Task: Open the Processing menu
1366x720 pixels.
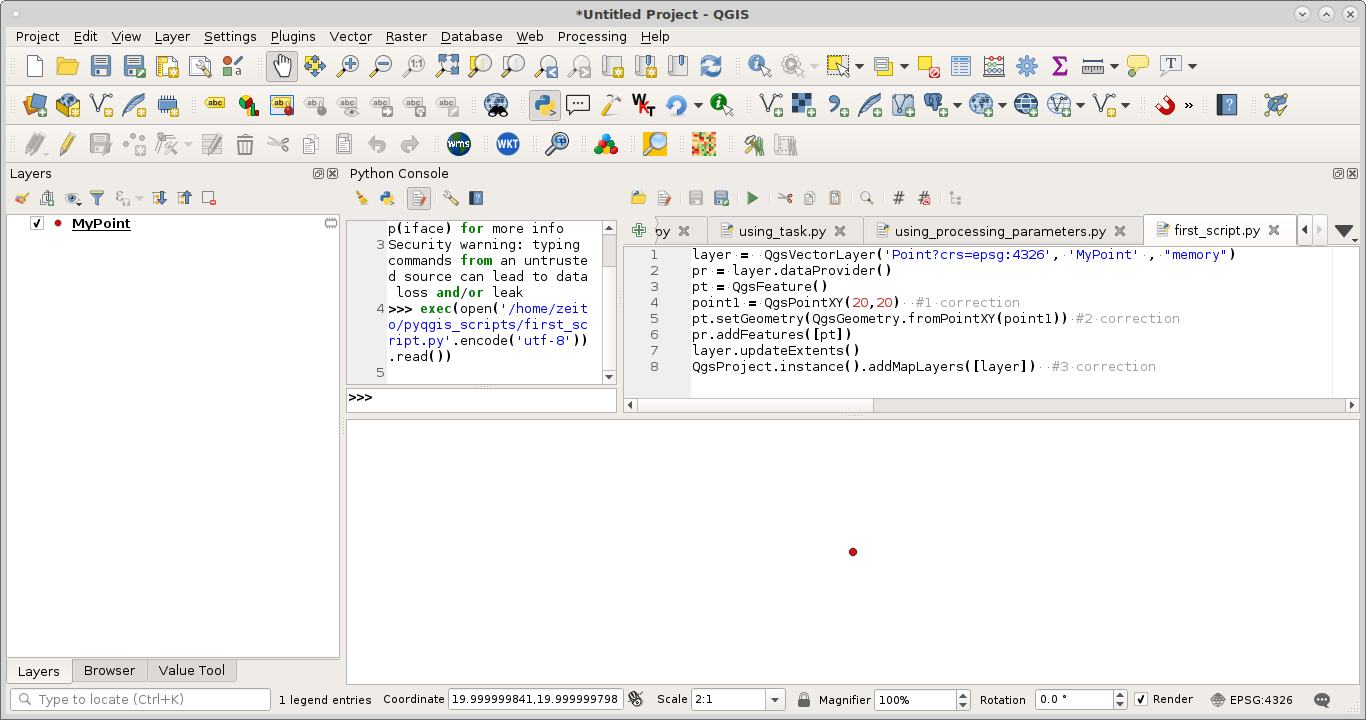Action: [x=592, y=36]
